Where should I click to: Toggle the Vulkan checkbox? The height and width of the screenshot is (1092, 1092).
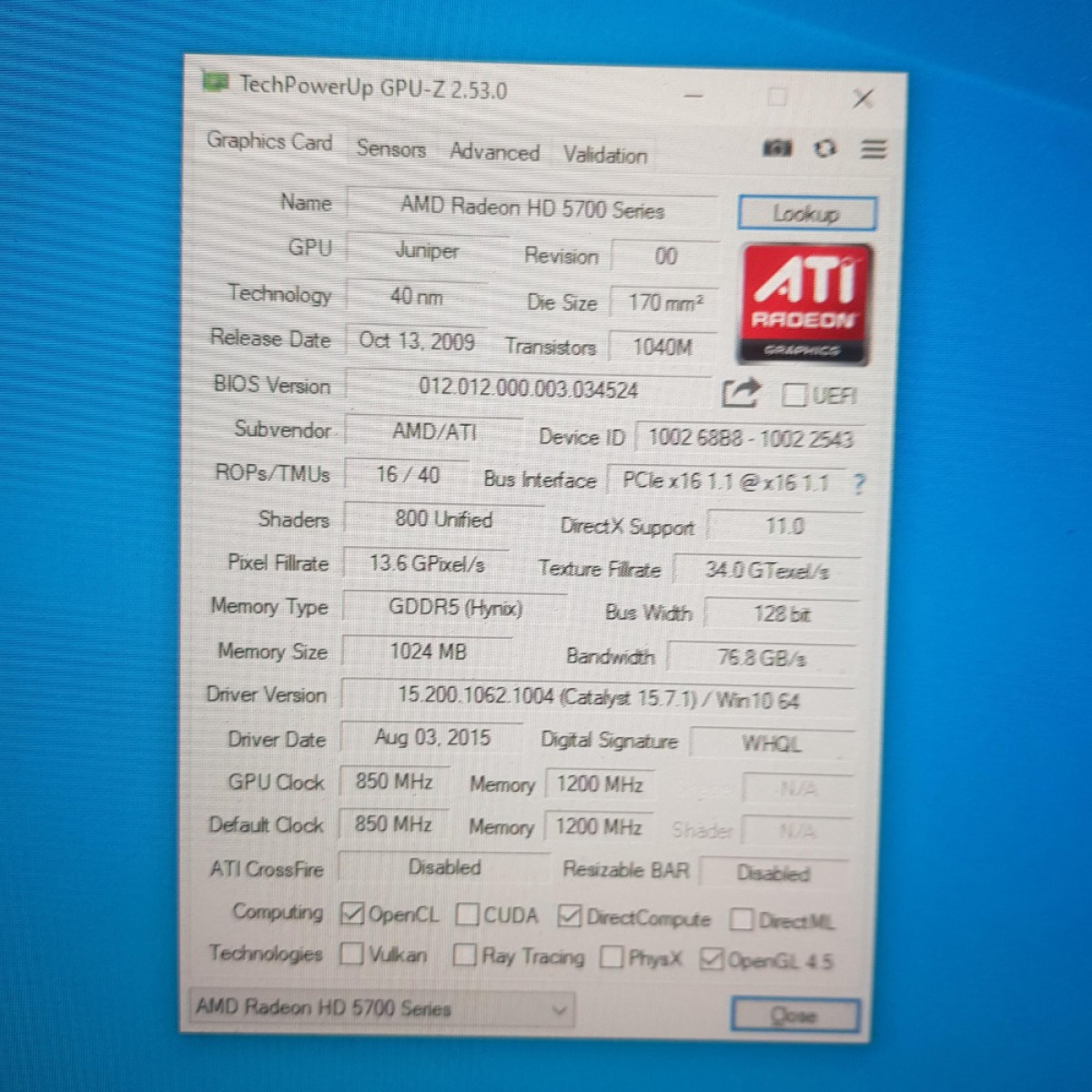pos(351,954)
